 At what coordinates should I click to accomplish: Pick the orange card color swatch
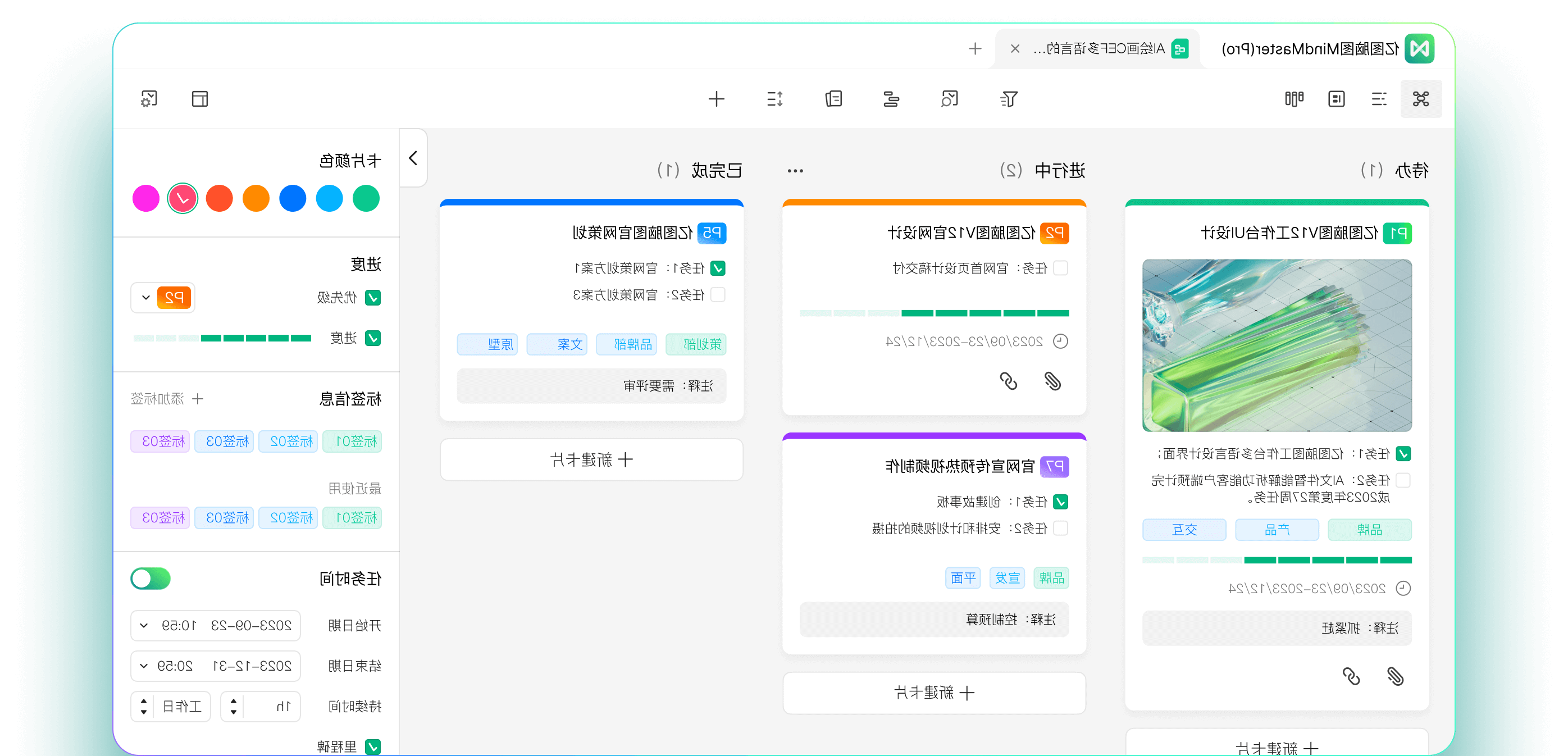pos(256,198)
